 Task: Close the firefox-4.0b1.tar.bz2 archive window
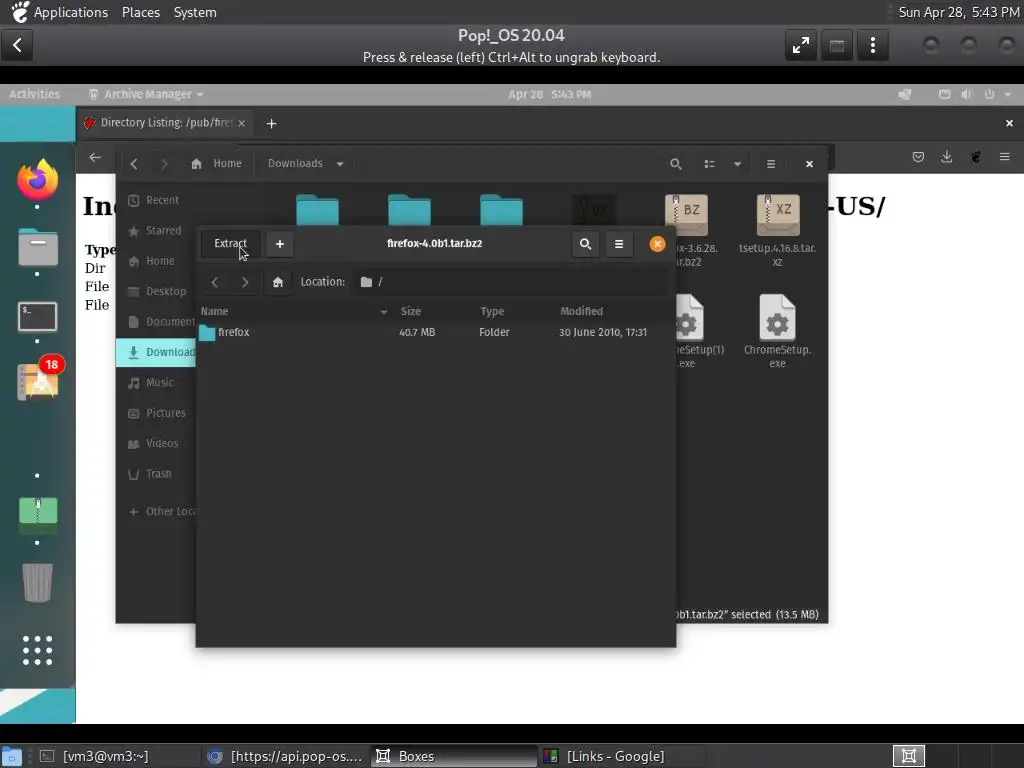[657, 244]
